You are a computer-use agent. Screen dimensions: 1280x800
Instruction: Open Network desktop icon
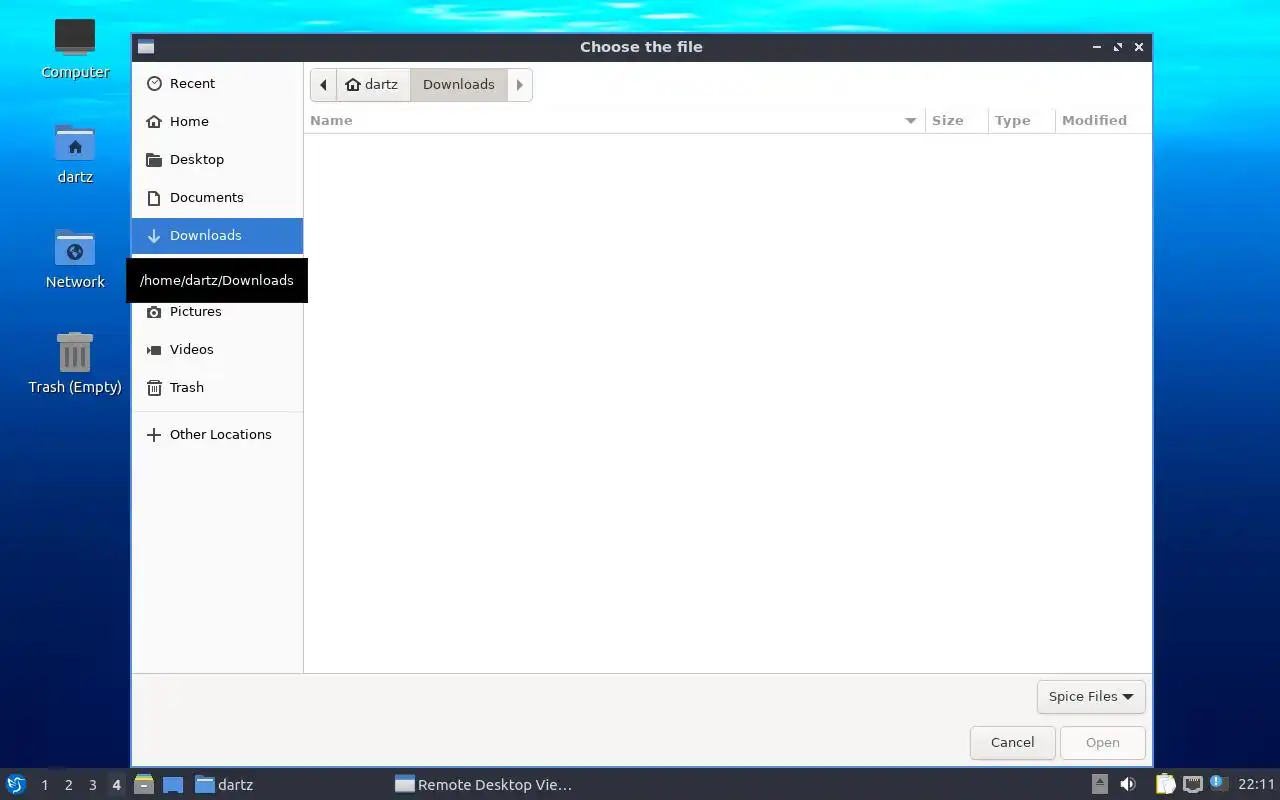75,259
